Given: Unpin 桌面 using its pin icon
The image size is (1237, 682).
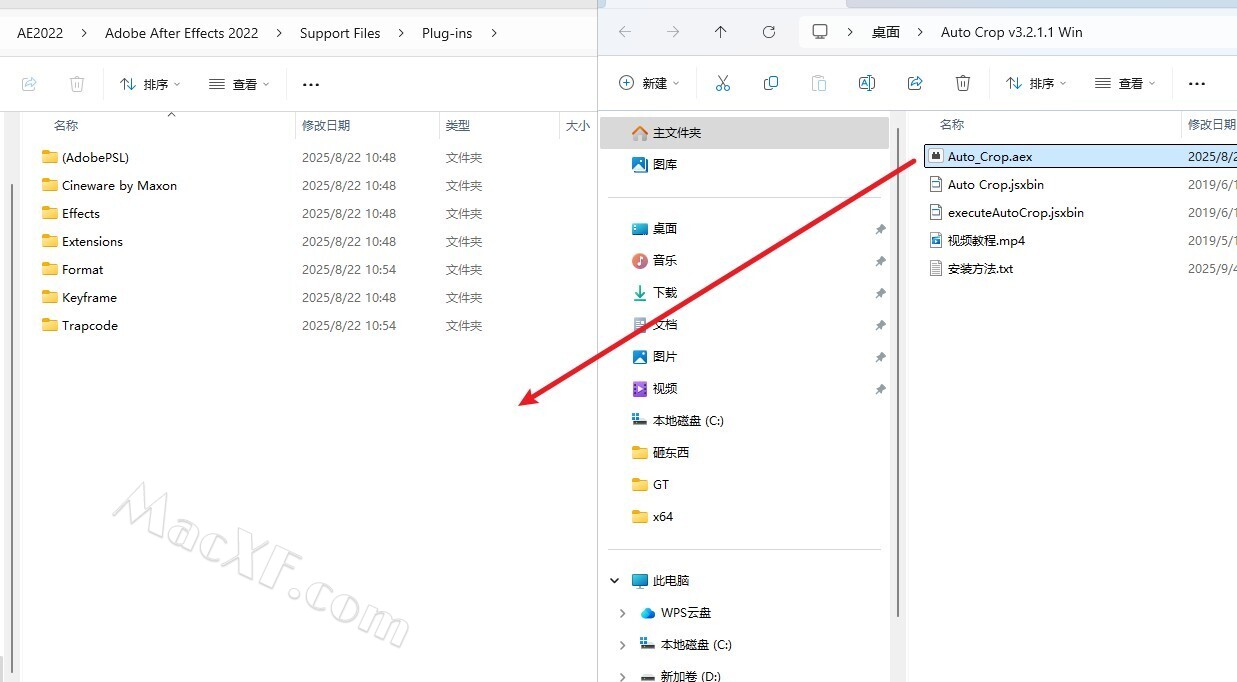Looking at the screenshot, I should (880, 229).
